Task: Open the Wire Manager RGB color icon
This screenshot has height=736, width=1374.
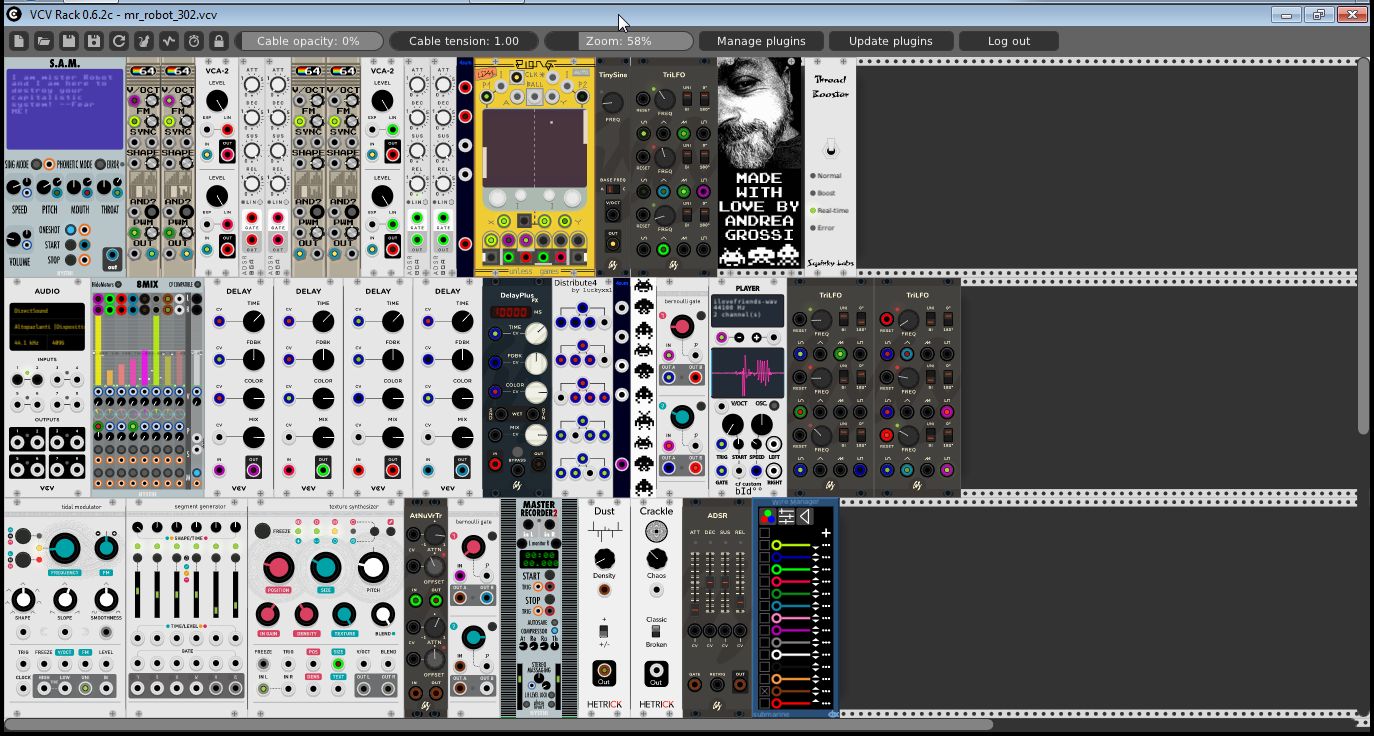Action: [x=768, y=516]
